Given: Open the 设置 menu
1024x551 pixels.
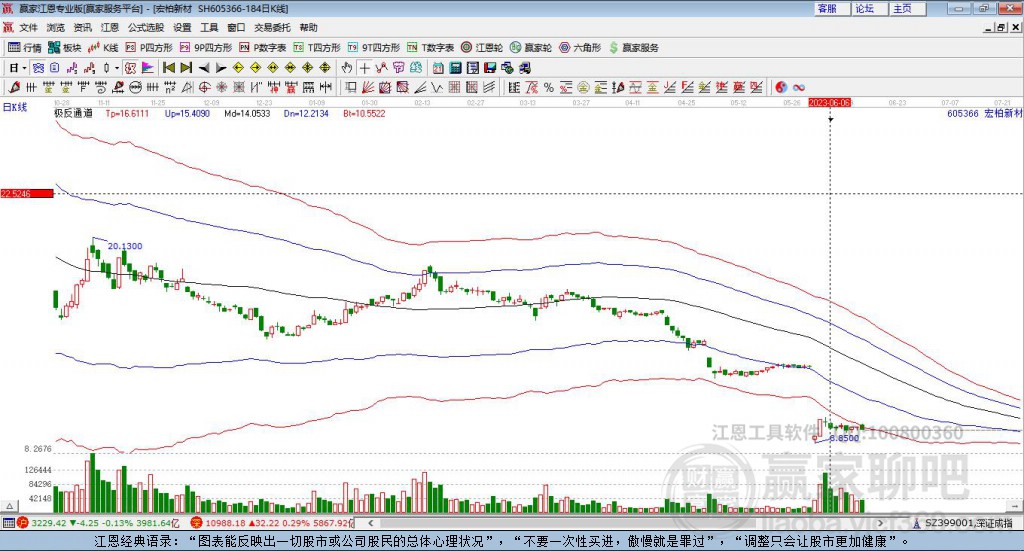Looking at the screenshot, I should (182, 27).
